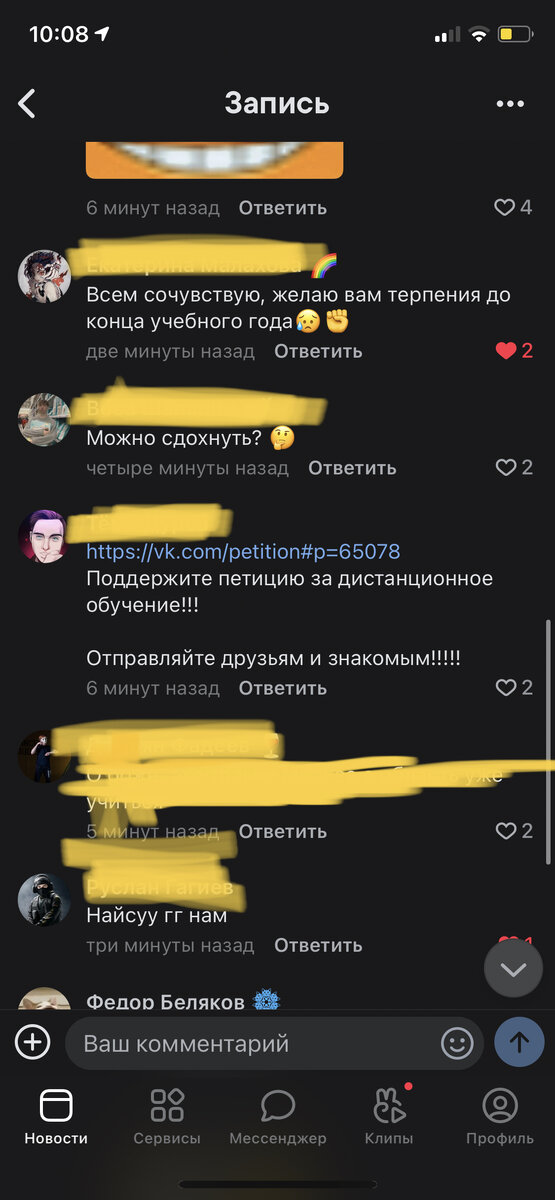Screen dimensions: 555x1200
Task: Jump down using the round chevron button
Action: point(513,969)
